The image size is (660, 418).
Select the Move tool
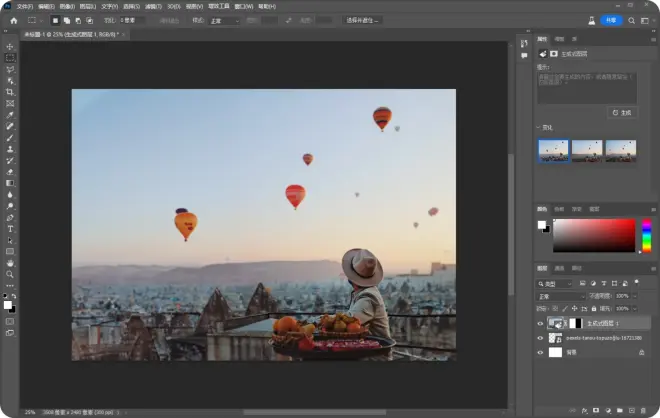[x=10, y=46]
